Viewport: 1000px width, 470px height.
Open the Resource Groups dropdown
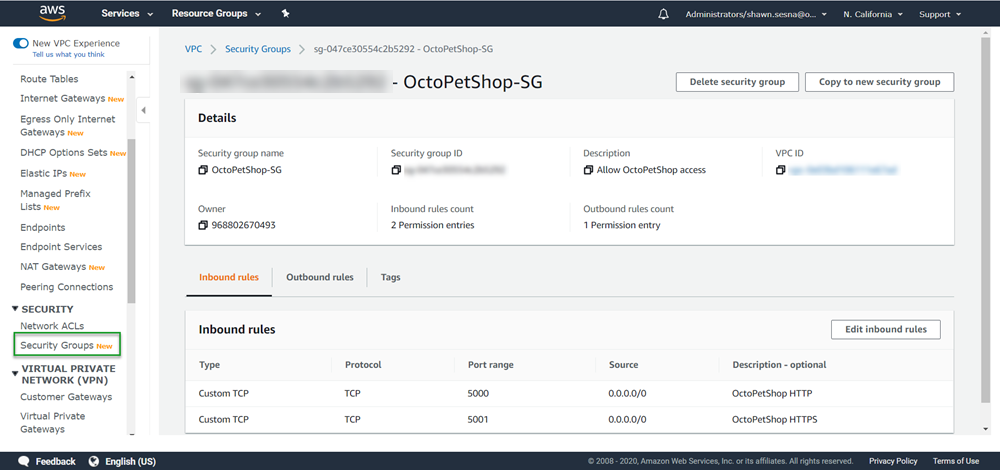click(216, 13)
